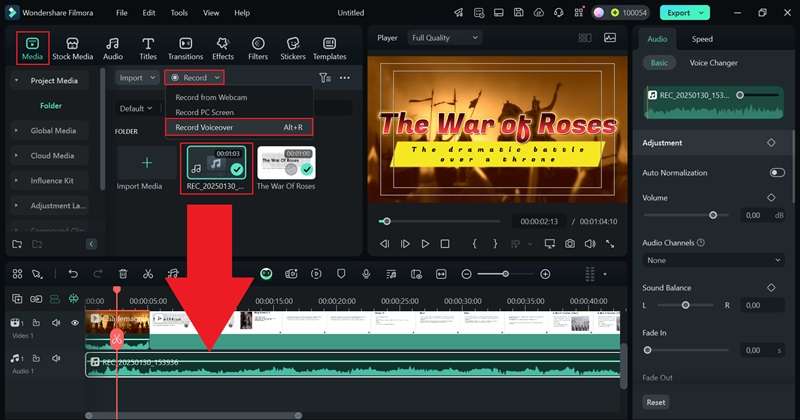Click the player volume icon
The image size is (800, 420).
(x=590, y=244)
